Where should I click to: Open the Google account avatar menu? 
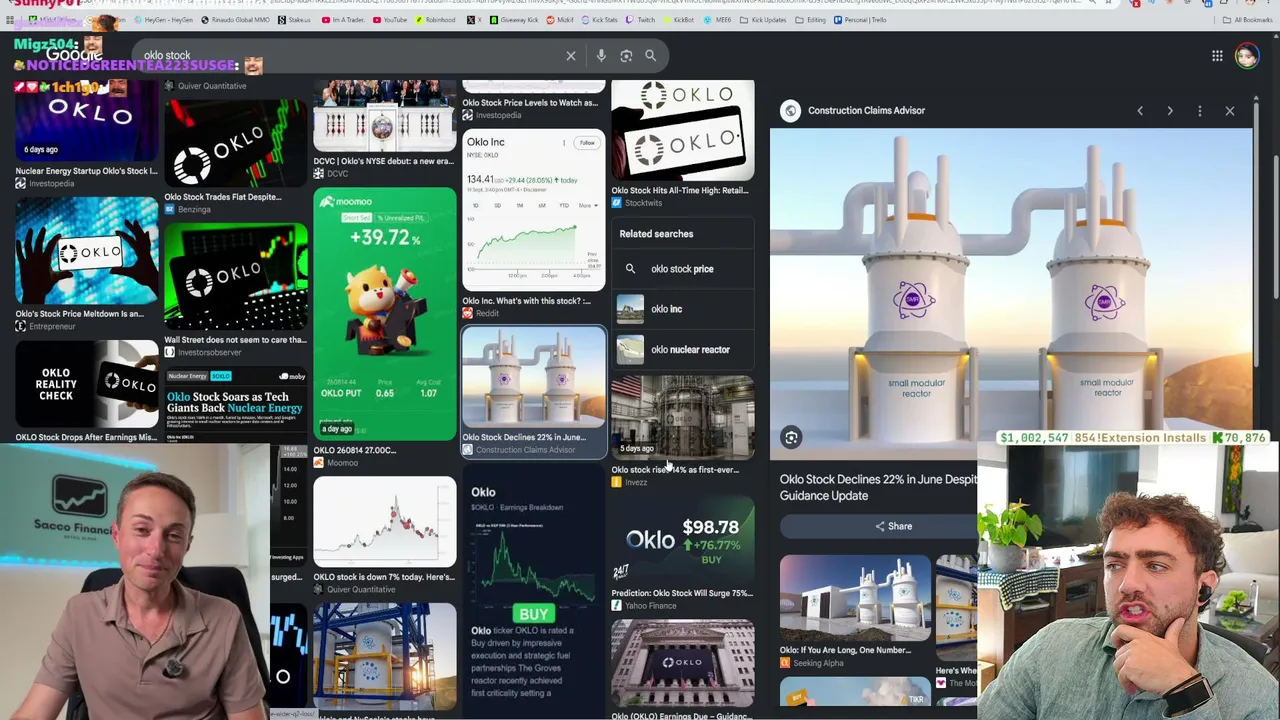coord(1246,56)
